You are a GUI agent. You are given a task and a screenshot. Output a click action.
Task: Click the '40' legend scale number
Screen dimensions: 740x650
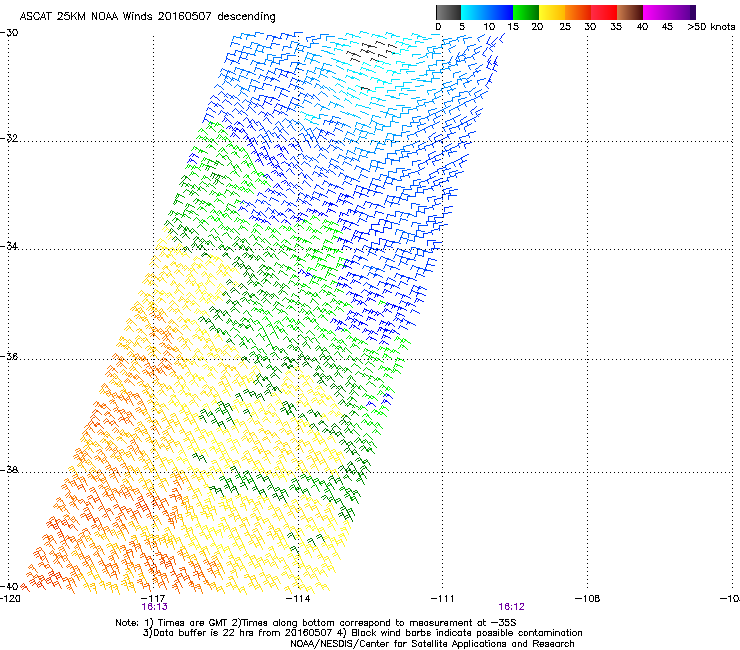click(642, 27)
